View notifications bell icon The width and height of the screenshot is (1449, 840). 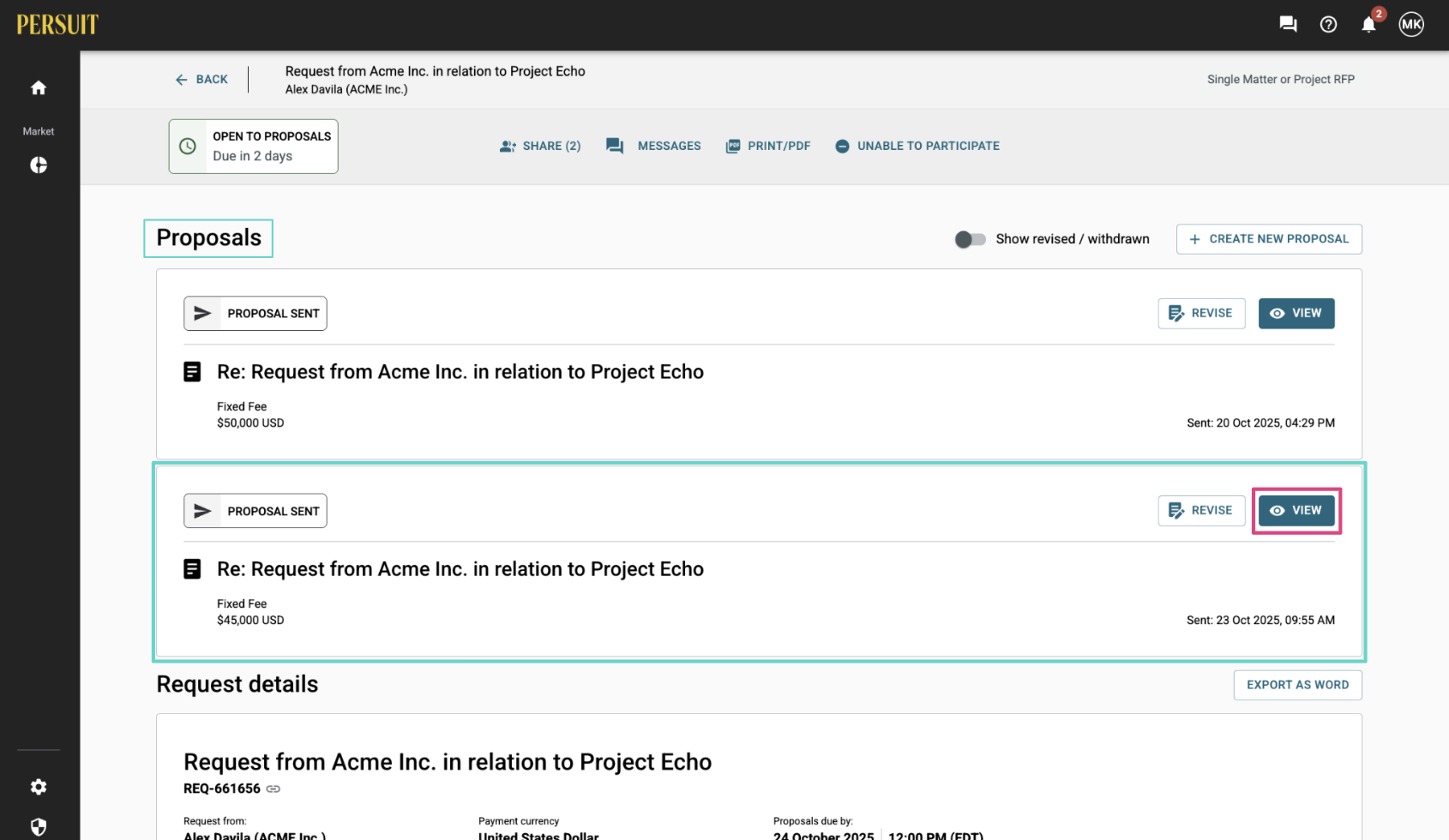point(1369,24)
